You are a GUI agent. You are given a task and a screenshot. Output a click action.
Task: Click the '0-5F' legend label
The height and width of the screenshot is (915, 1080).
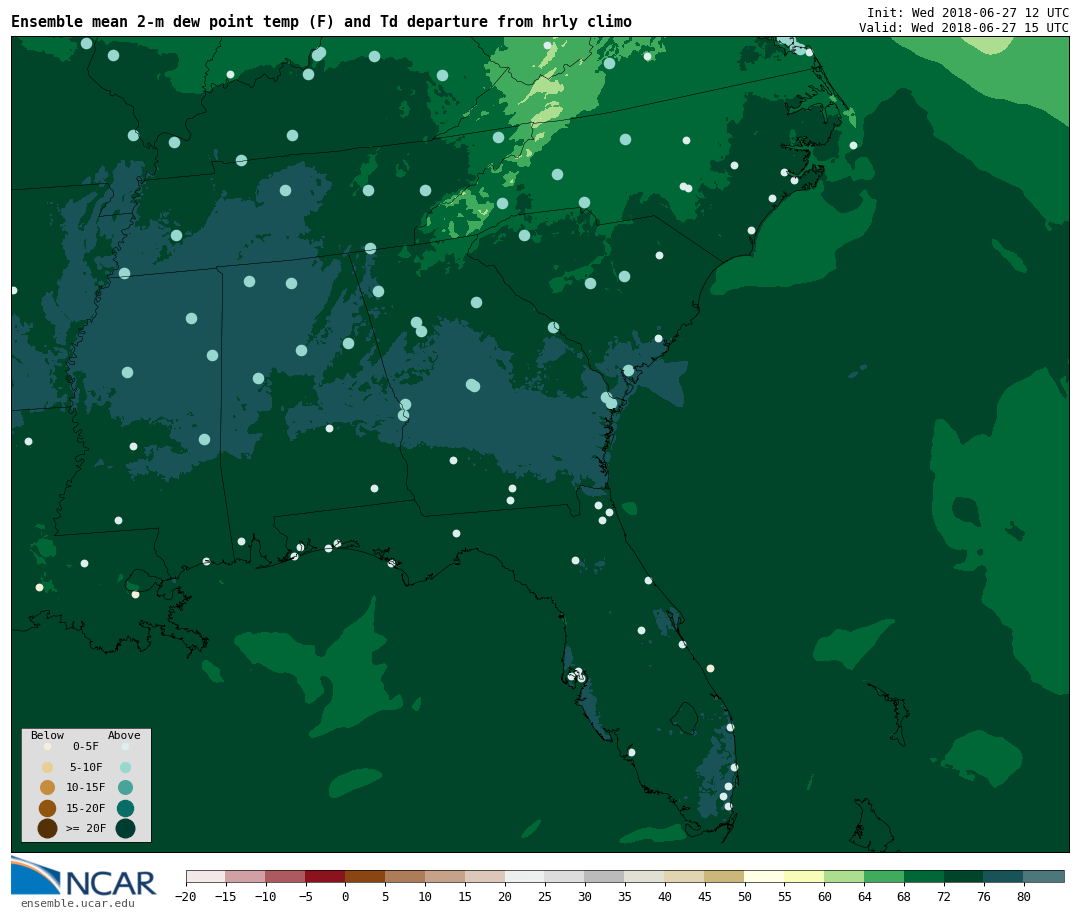click(x=86, y=746)
